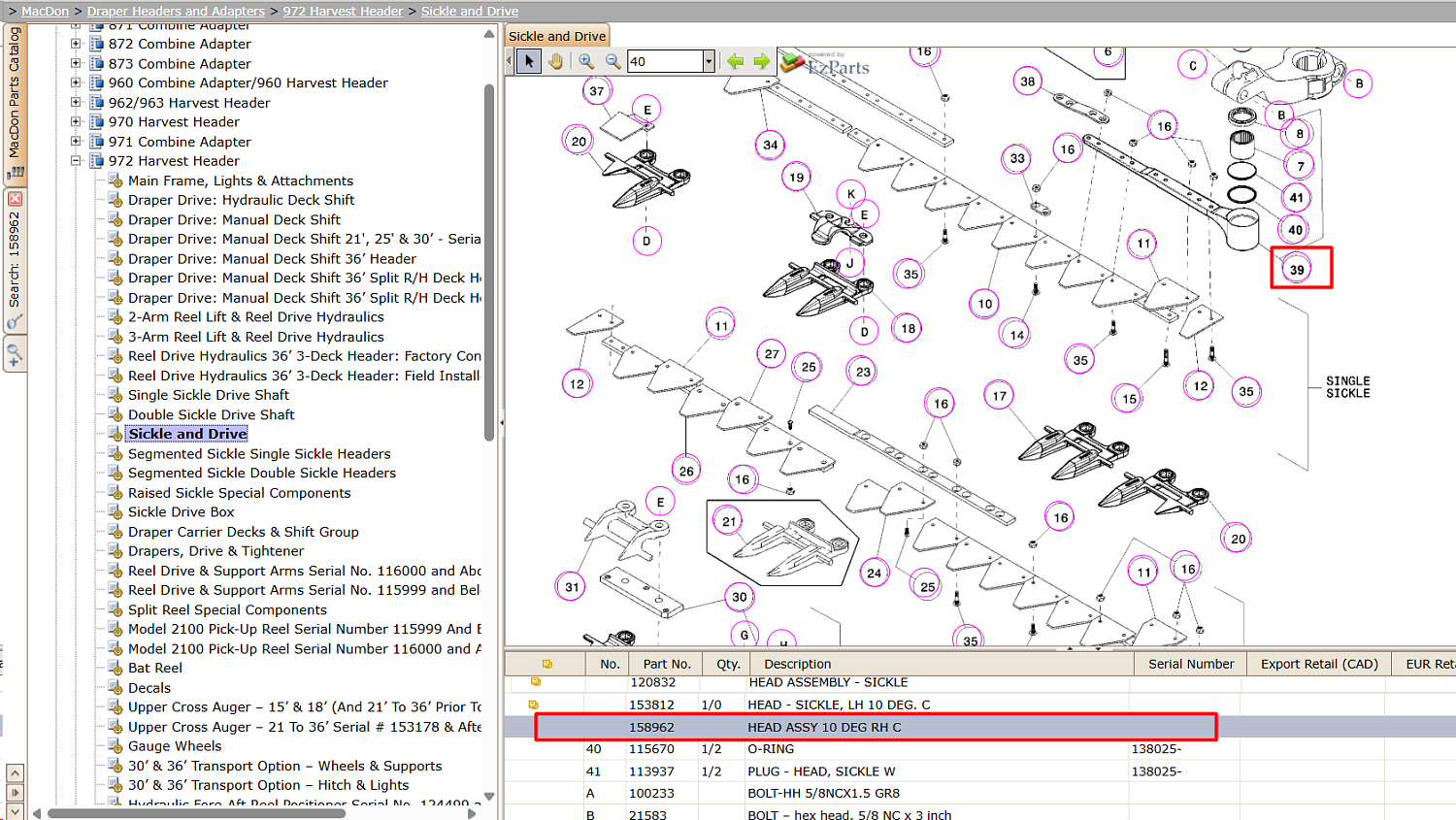The height and width of the screenshot is (820, 1456).
Task: Sort parts table by Part No. column
Action: tap(667, 664)
